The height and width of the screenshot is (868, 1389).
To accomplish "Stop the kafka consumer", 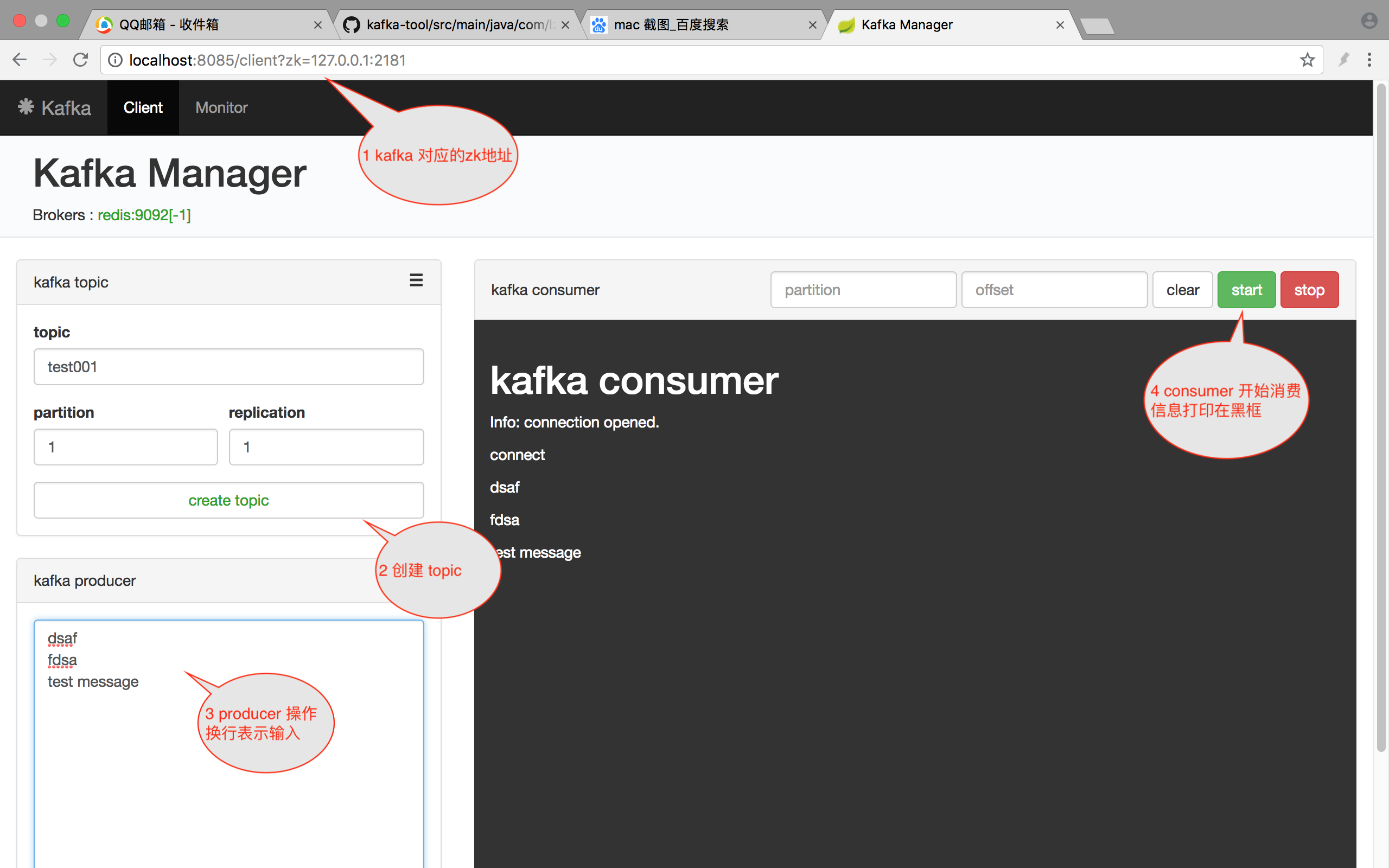I will pyautogui.click(x=1309, y=290).
